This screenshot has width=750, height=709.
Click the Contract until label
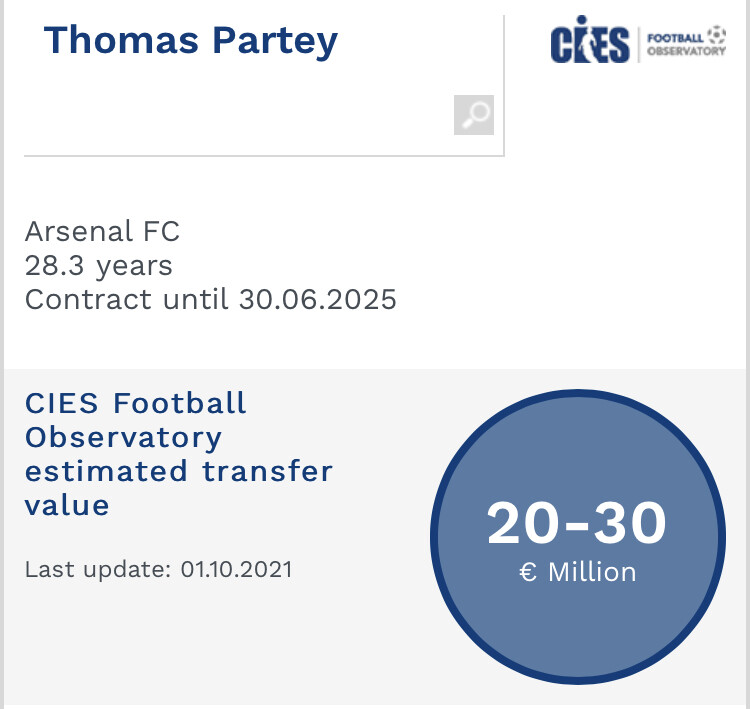tap(126, 299)
